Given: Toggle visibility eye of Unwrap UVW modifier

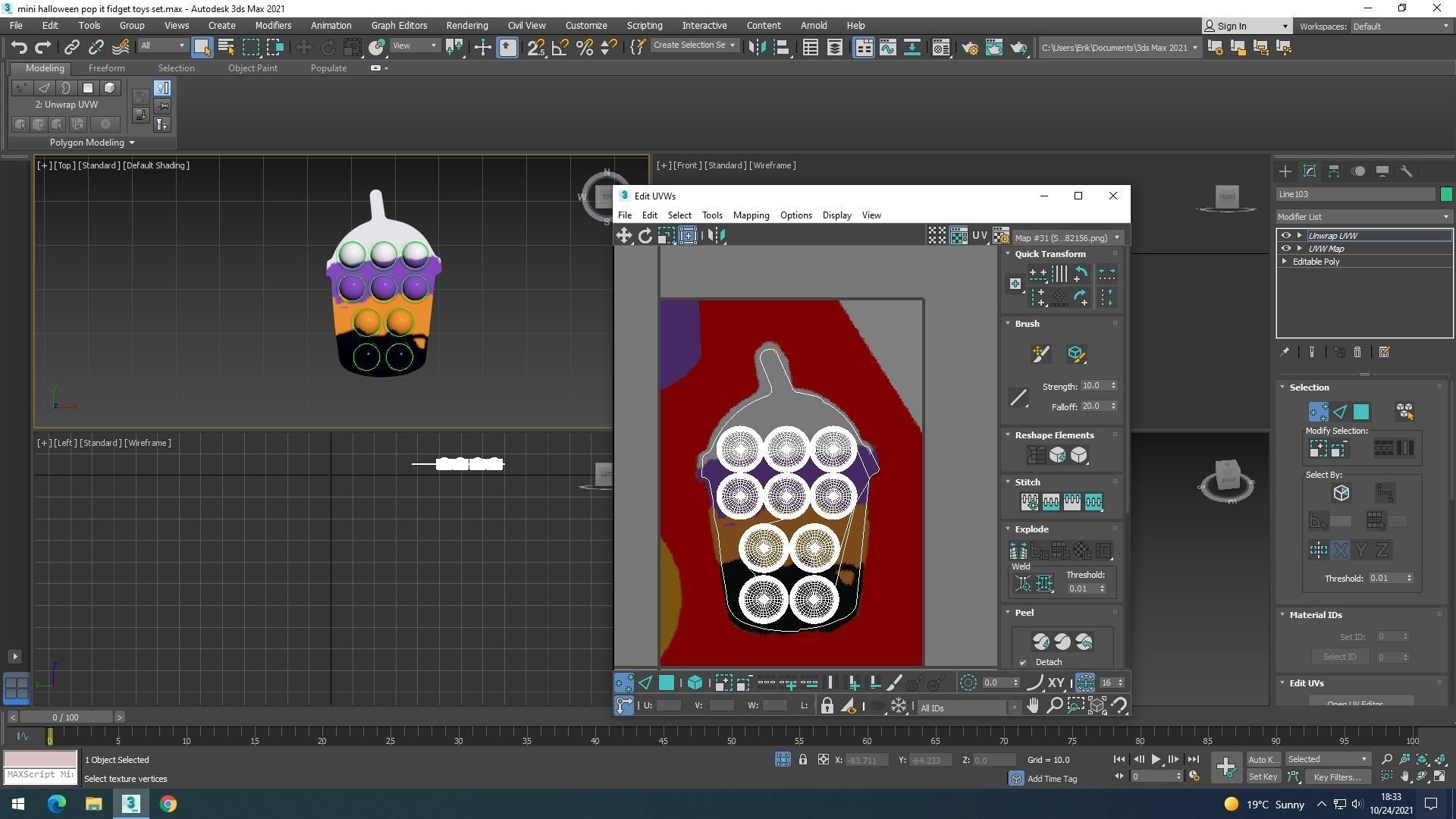Looking at the screenshot, I should point(1285,236).
